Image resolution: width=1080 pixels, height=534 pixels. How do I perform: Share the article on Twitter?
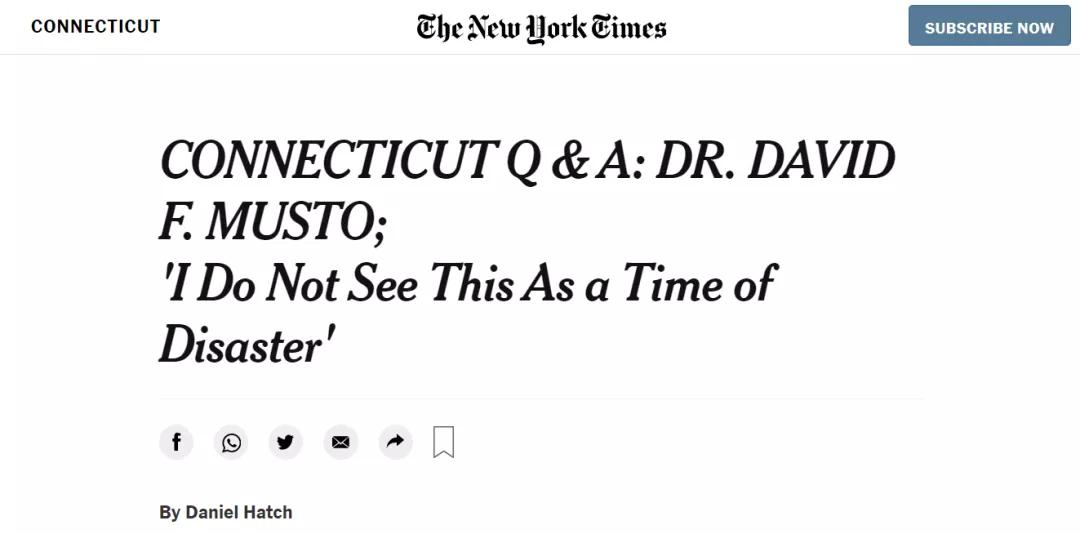tap(285, 442)
